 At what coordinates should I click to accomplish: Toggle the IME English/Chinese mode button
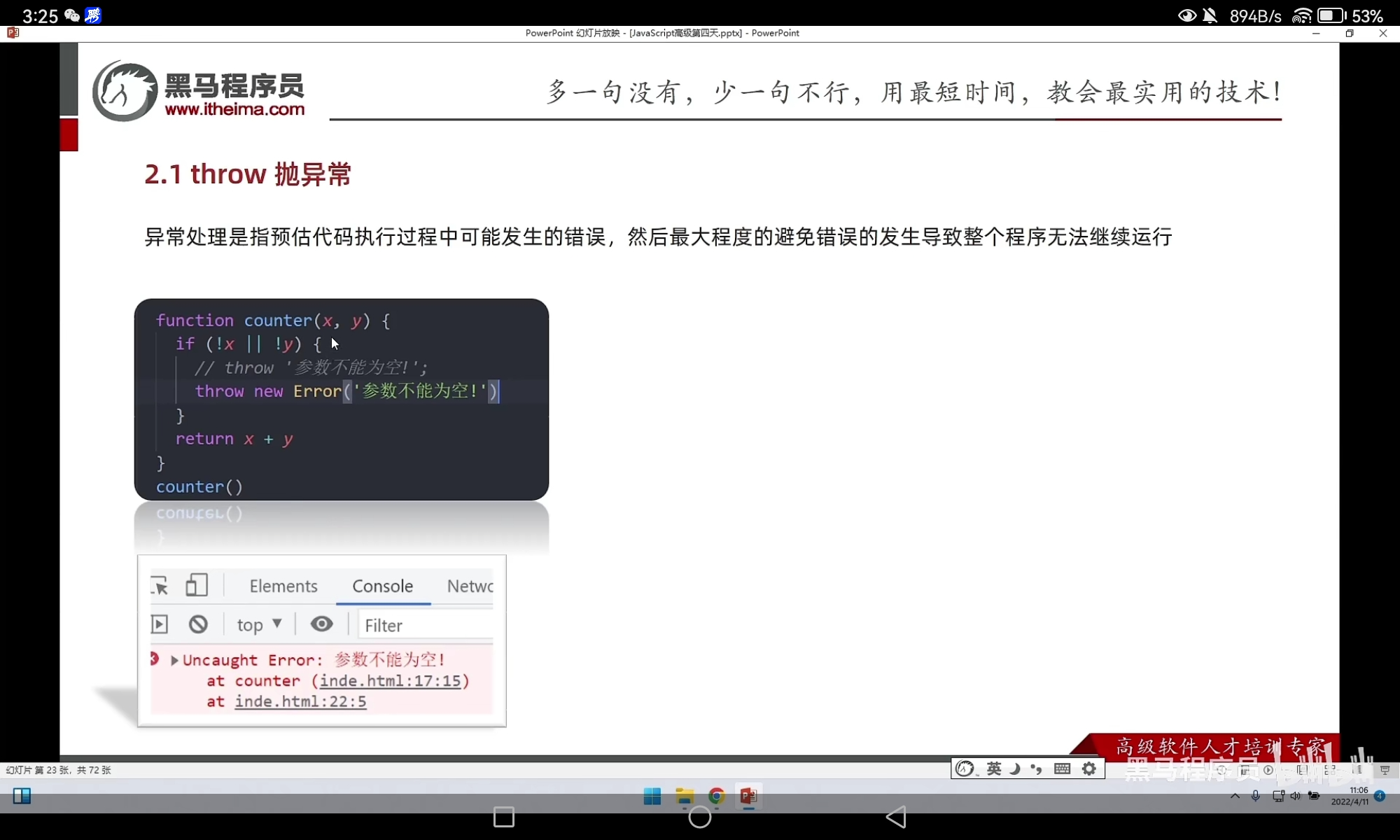[994, 769]
